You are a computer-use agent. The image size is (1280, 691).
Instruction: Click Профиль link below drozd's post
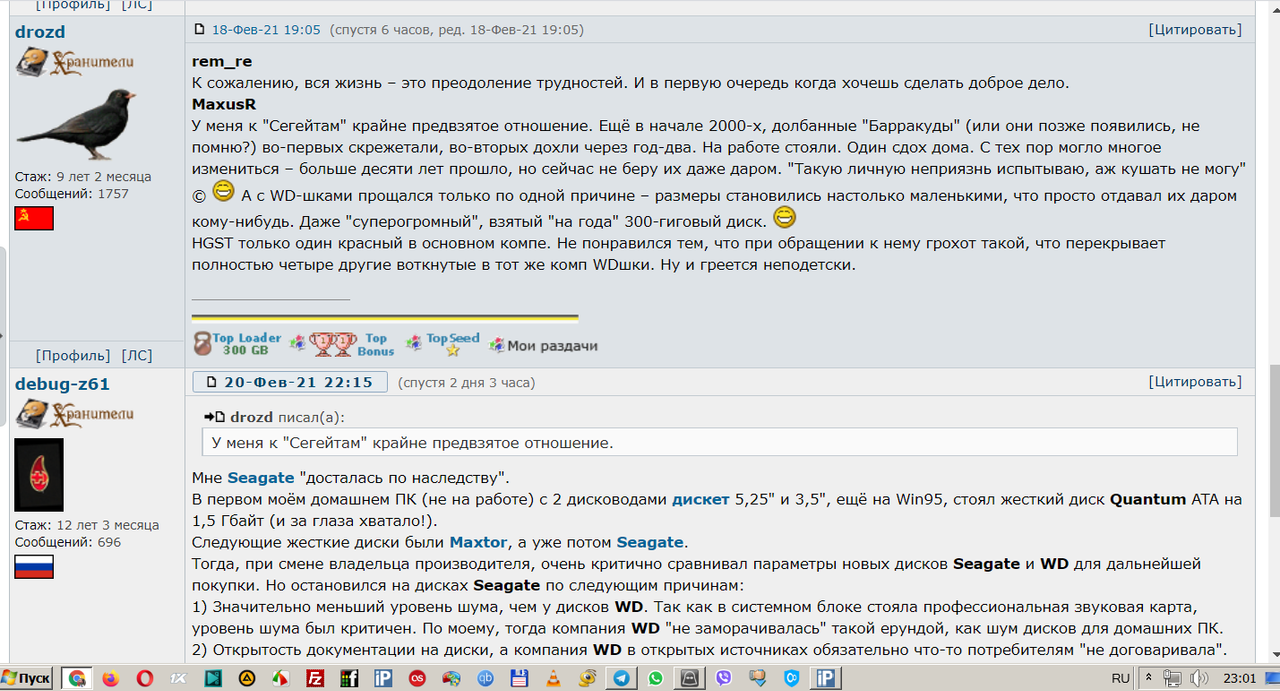point(73,355)
